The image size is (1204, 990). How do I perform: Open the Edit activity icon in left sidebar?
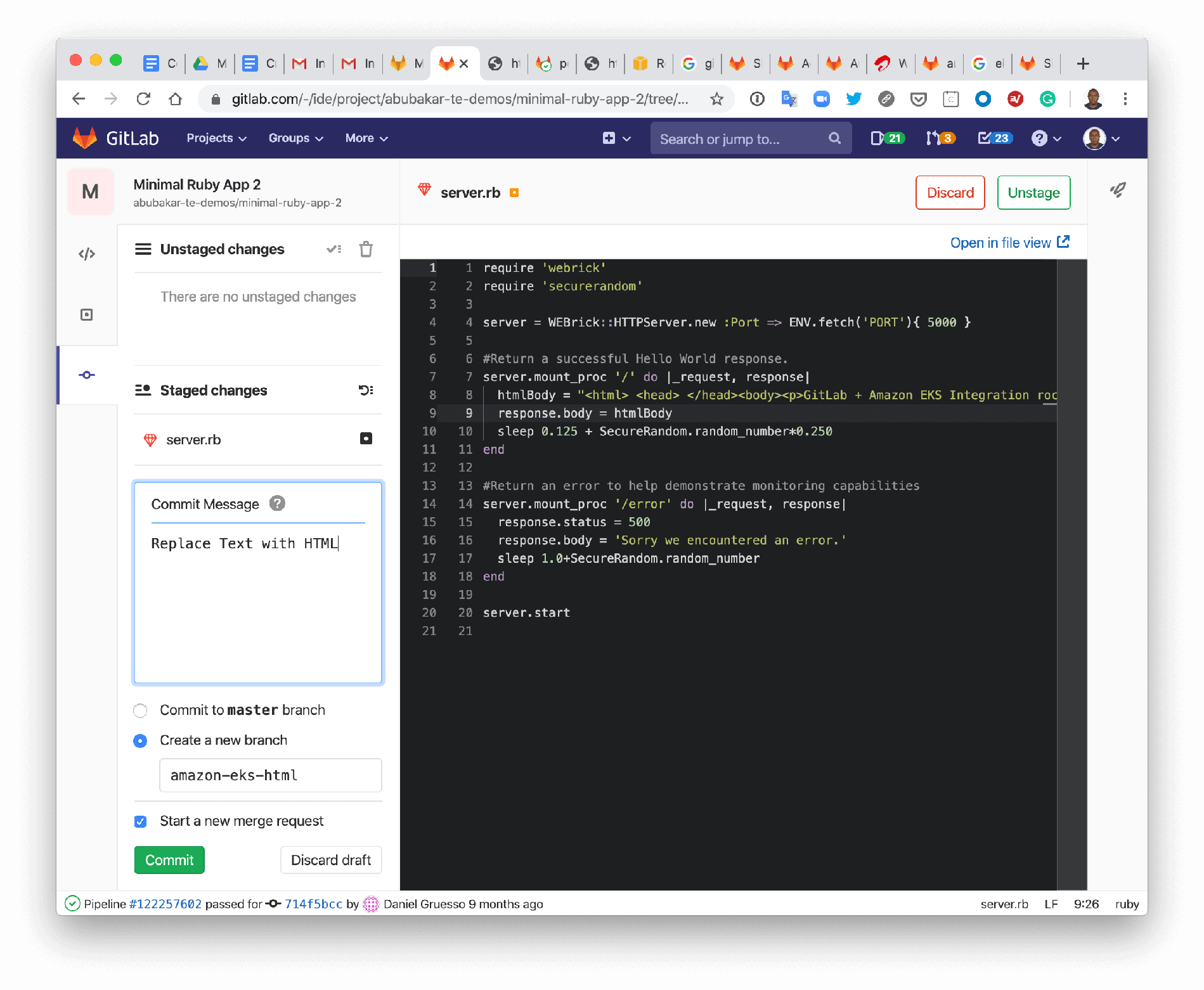(87, 254)
